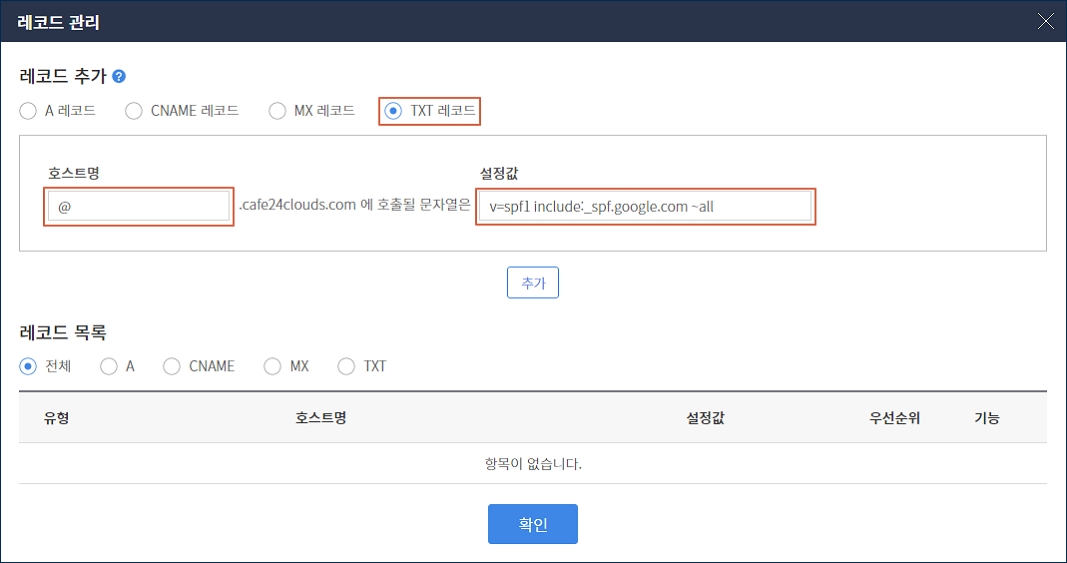The image size is (1067, 563).
Task: Click the 기능 column header
Action: pyautogui.click(x=986, y=418)
